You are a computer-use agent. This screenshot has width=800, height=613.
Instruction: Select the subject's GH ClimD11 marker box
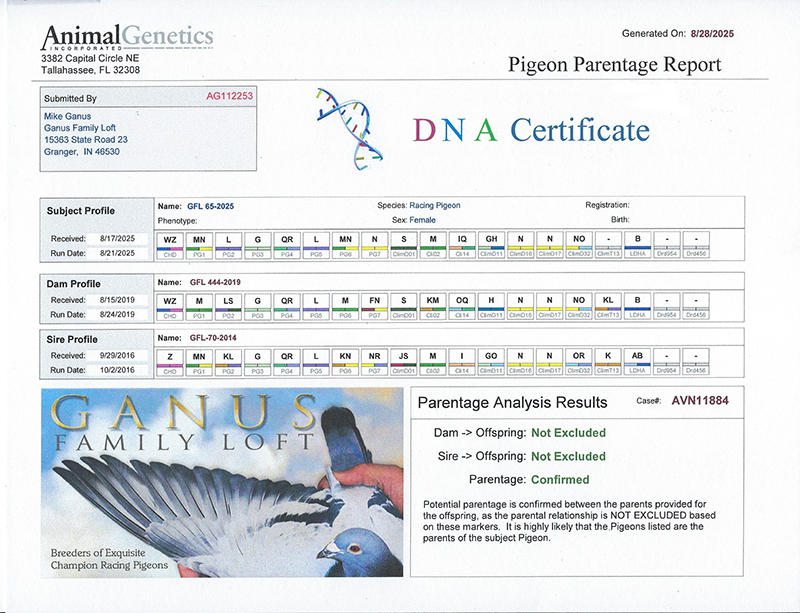point(491,241)
